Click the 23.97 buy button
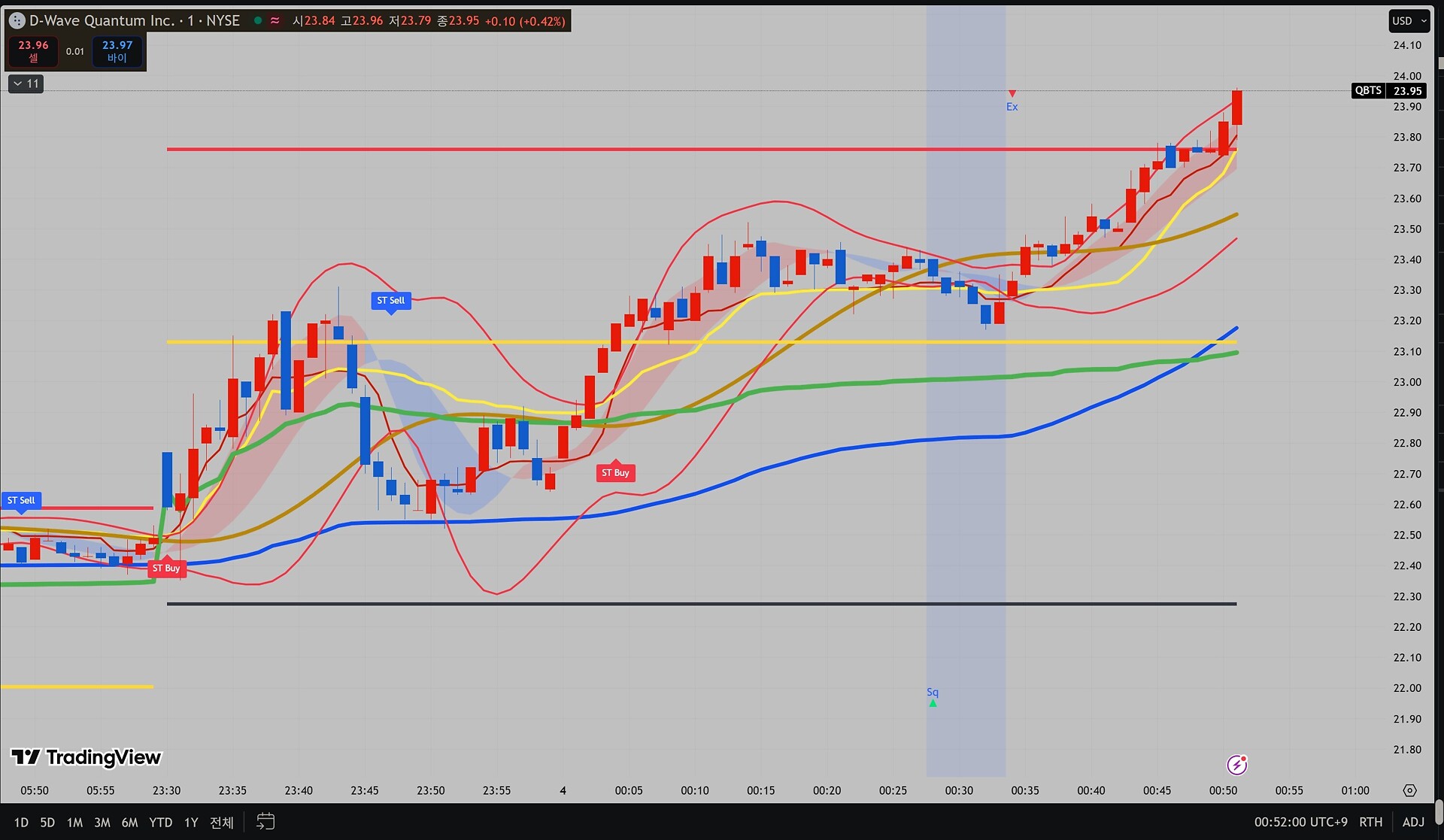This screenshot has height=840, width=1444. point(117,51)
